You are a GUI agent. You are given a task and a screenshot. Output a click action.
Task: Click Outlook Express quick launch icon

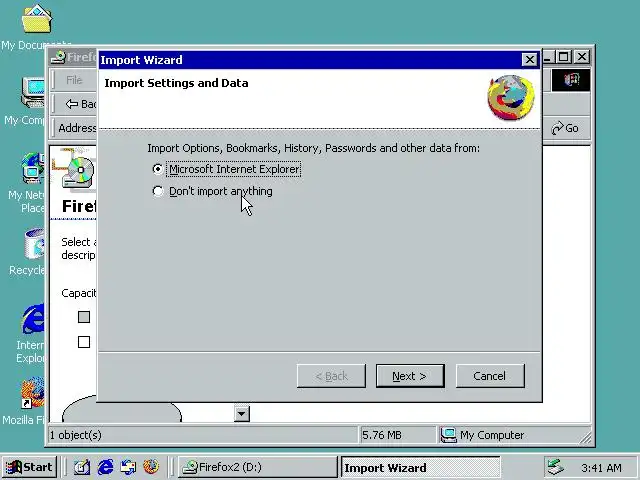pyautogui.click(x=128, y=467)
